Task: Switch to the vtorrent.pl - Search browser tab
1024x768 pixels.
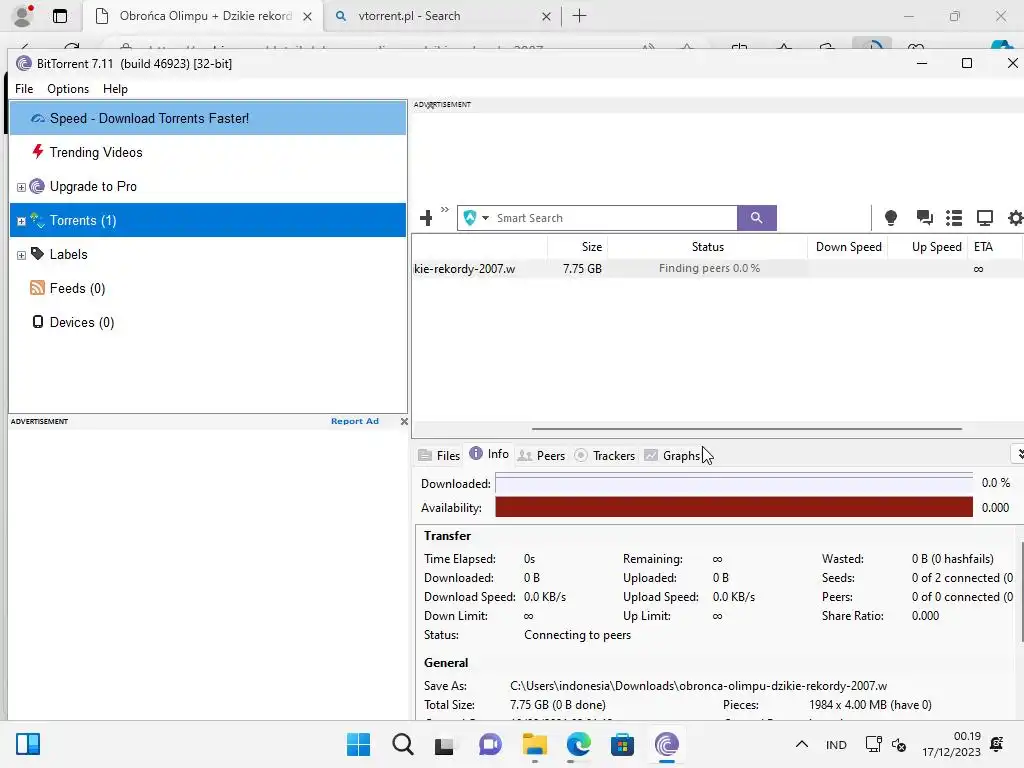Action: click(441, 16)
